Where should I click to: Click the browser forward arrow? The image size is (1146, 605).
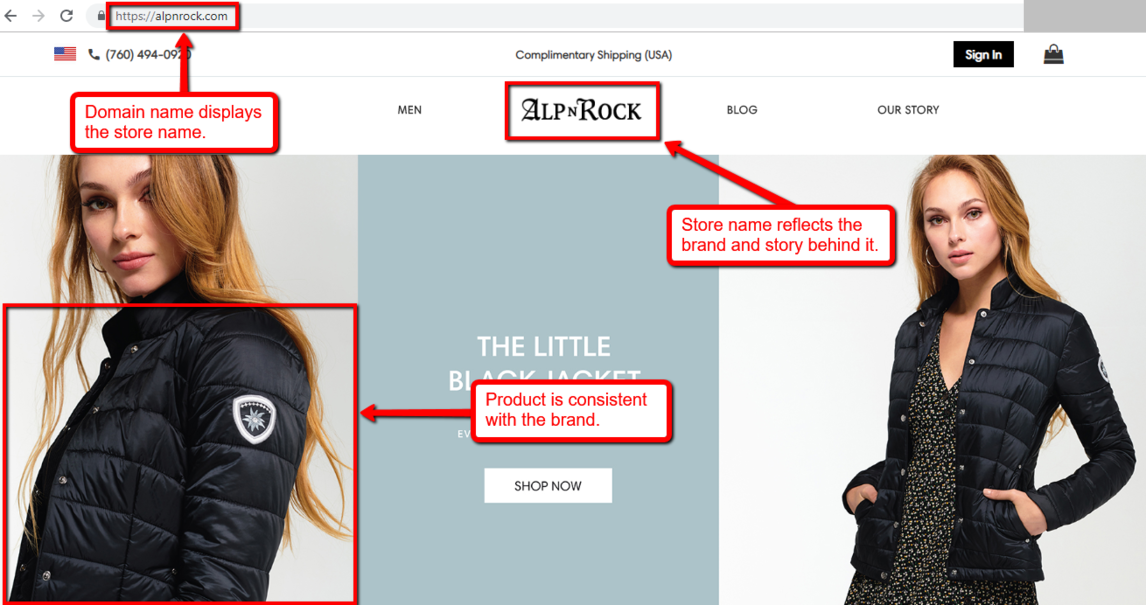click(38, 15)
